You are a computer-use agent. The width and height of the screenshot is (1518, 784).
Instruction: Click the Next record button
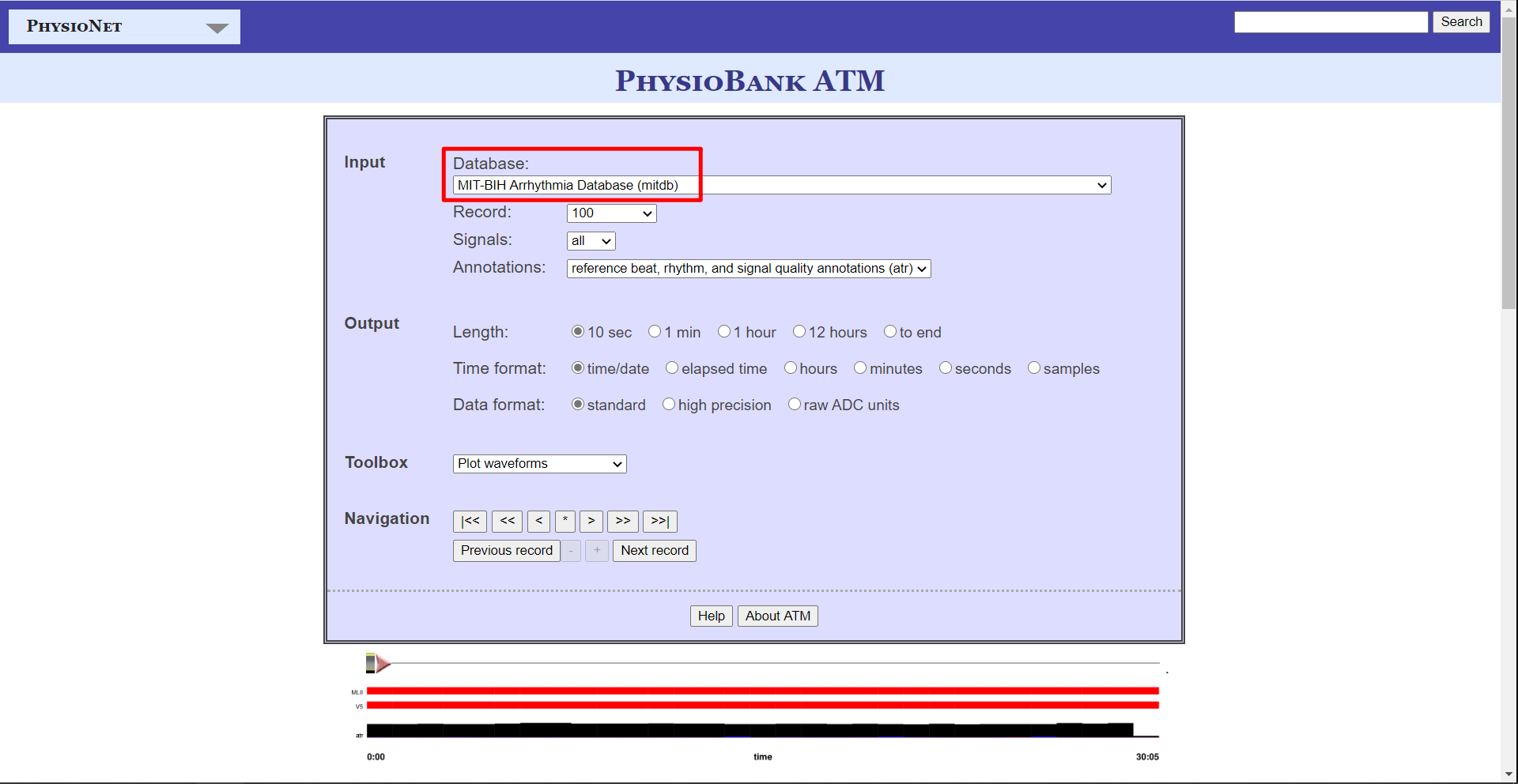(x=654, y=551)
